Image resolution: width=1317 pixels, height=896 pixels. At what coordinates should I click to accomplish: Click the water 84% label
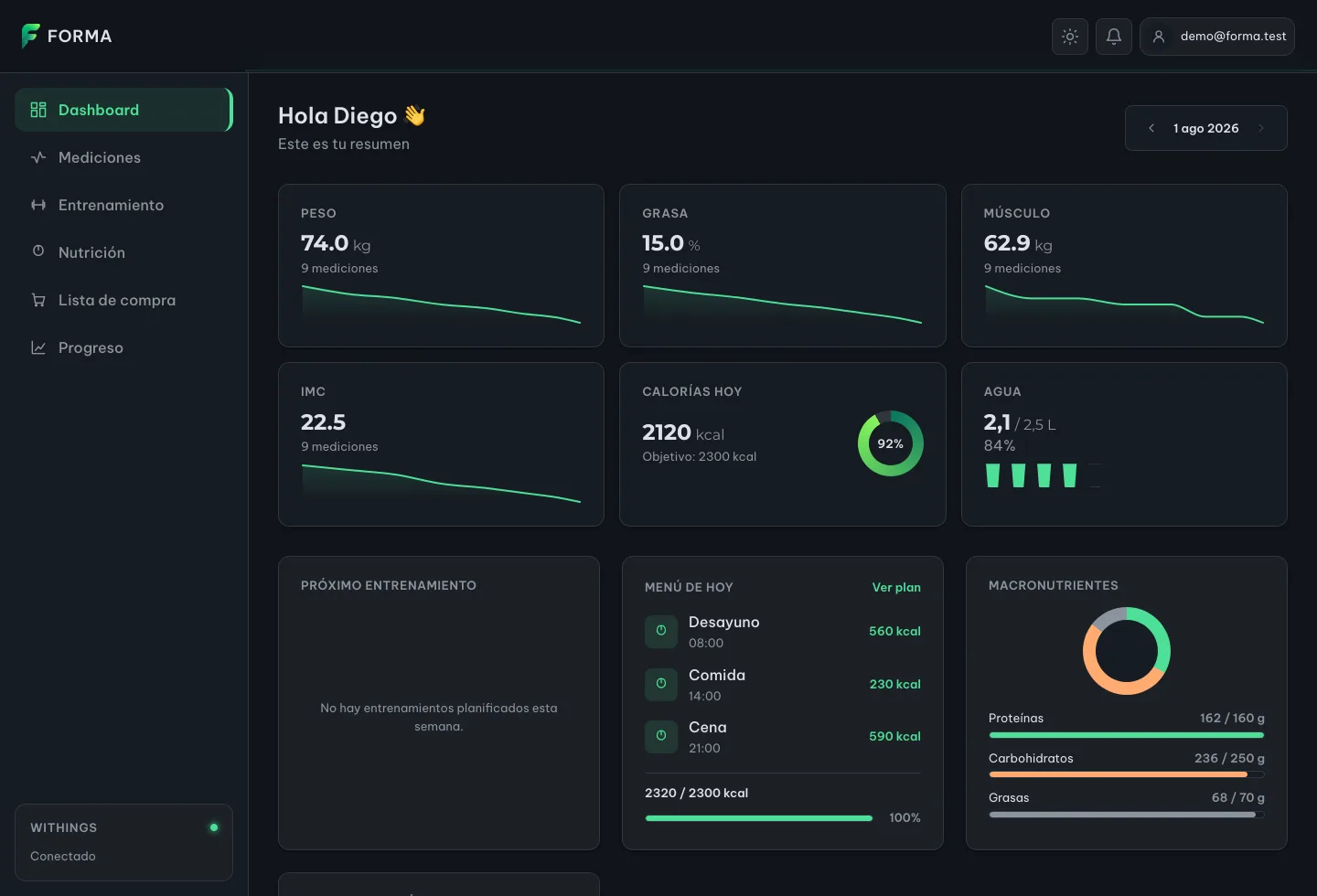point(1000,445)
